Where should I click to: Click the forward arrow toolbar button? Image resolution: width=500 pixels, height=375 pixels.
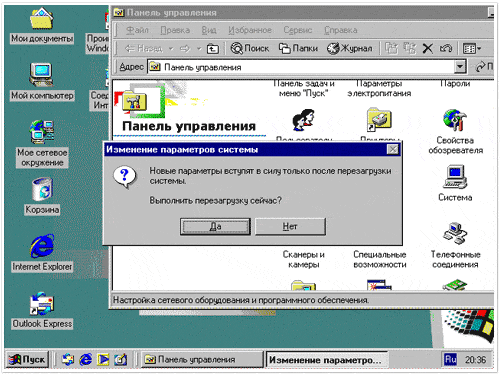point(185,49)
